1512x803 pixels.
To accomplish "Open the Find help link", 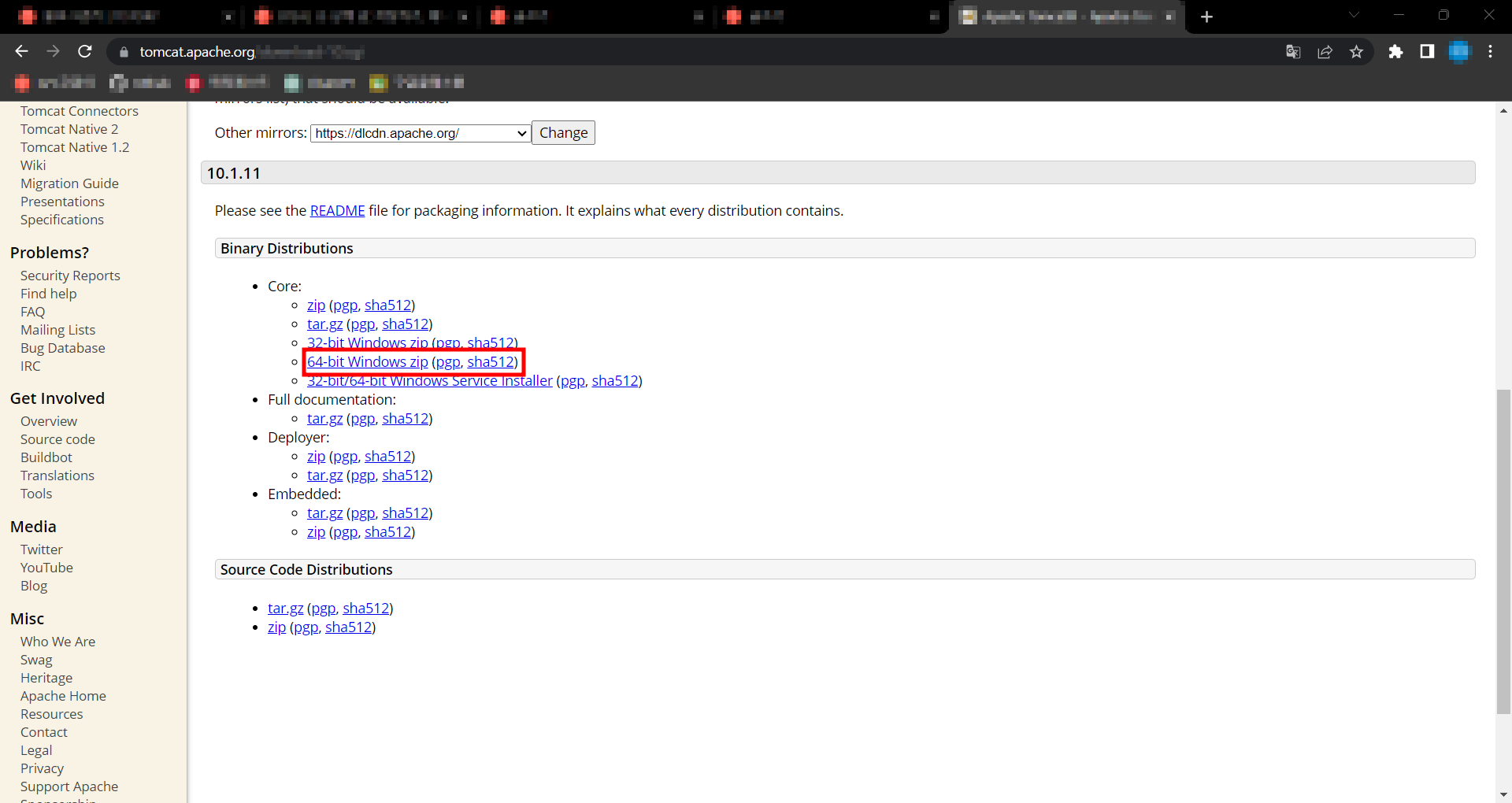I will 49,294.
